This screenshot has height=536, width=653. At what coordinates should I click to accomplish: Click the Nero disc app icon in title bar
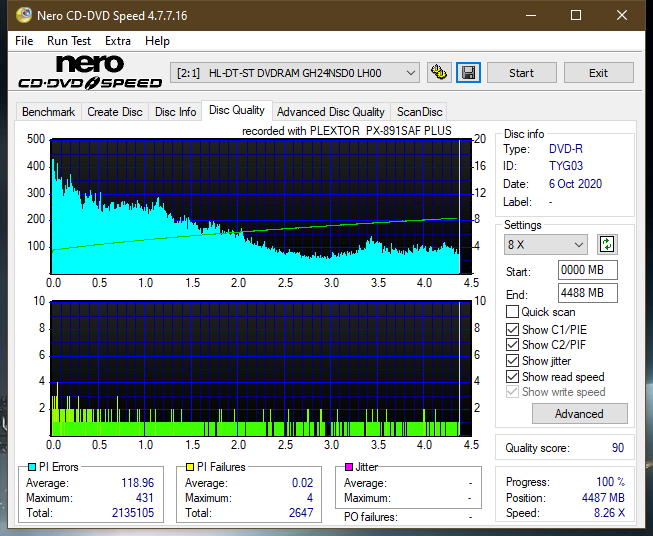coord(24,15)
